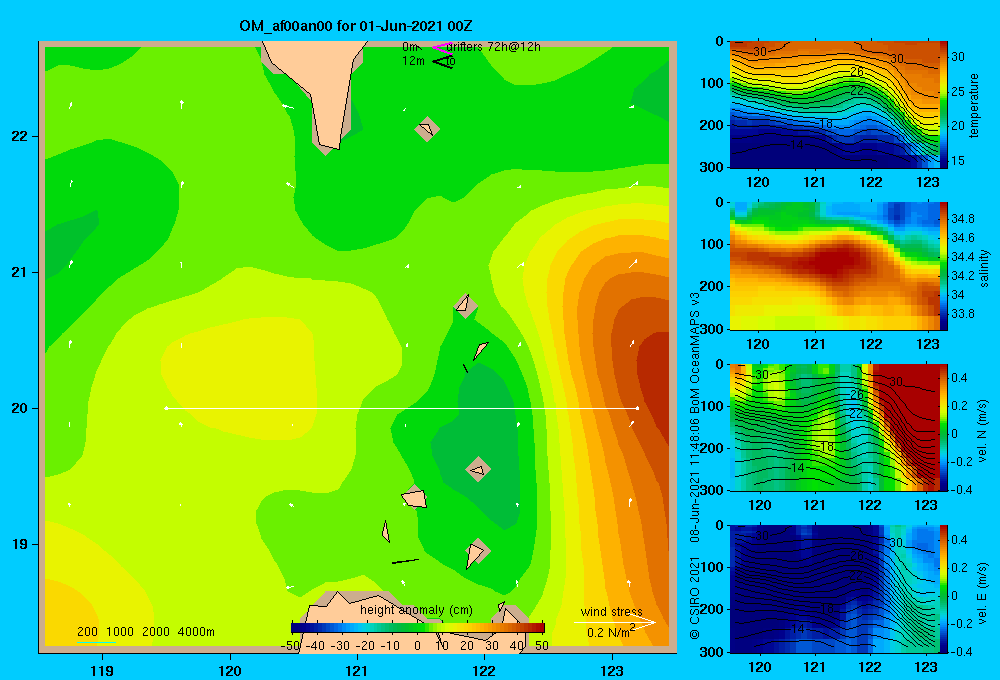The height and width of the screenshot is (680, 1000).
Task: Click the 'temperature' axis label
Action: (974, 105)
